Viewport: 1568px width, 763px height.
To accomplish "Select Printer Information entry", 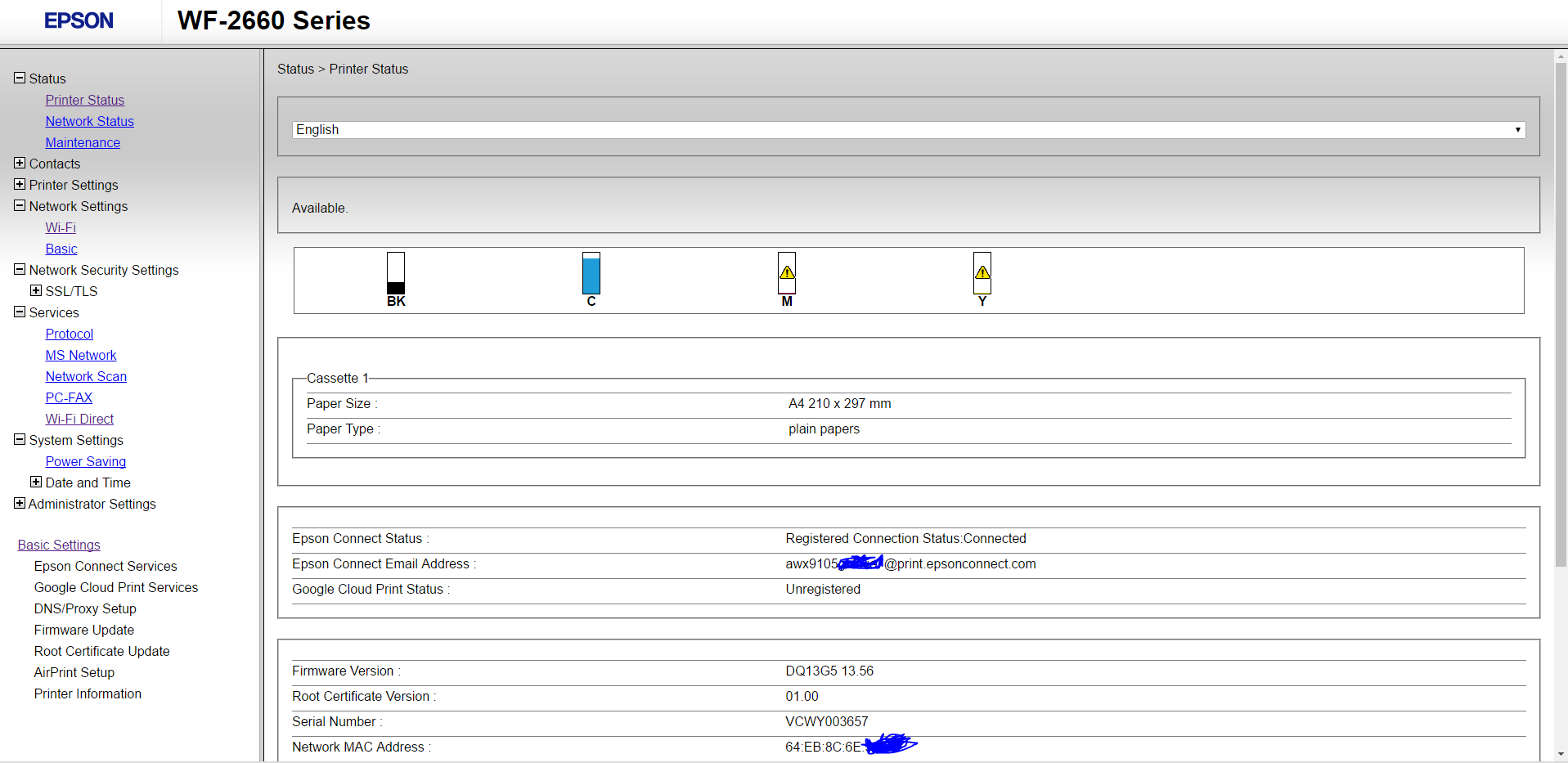I will (x=88, y=693).
